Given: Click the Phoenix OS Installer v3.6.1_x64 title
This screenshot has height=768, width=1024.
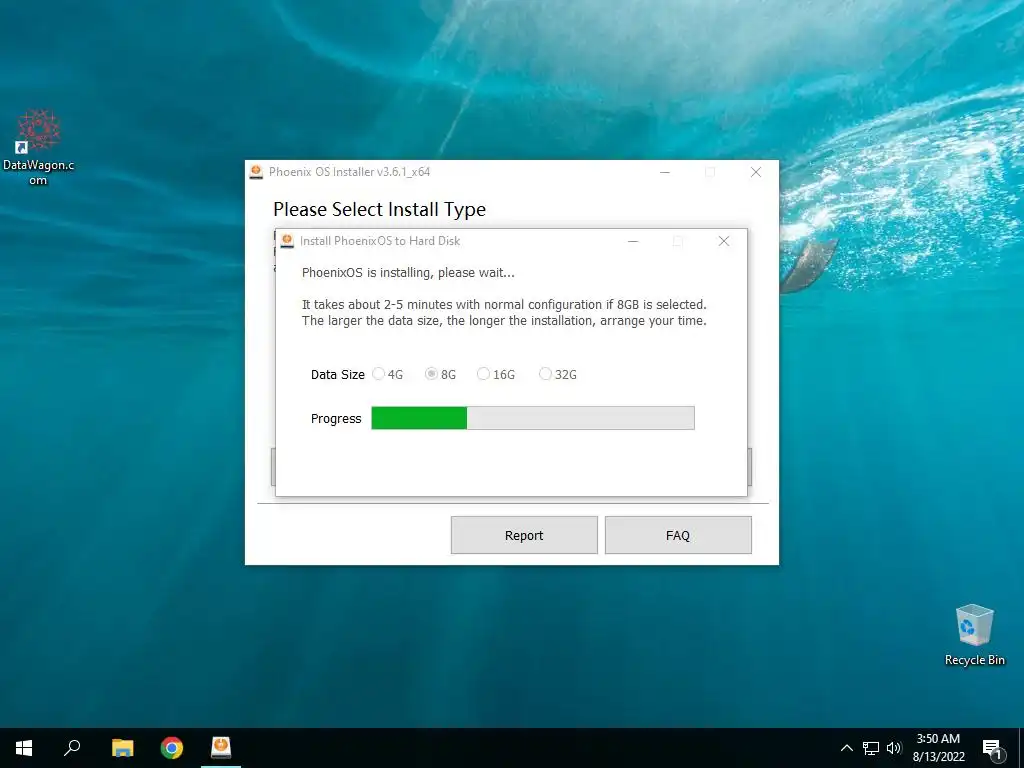Looking at the screenshot, I should (349, 172).
